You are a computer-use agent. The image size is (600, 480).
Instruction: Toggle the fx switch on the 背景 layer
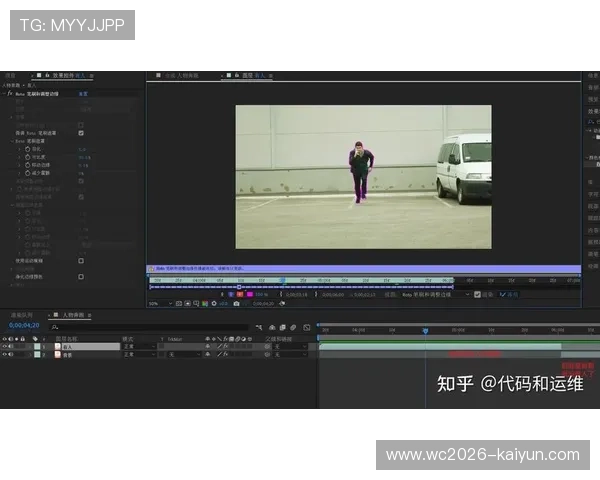pos(226,354)
